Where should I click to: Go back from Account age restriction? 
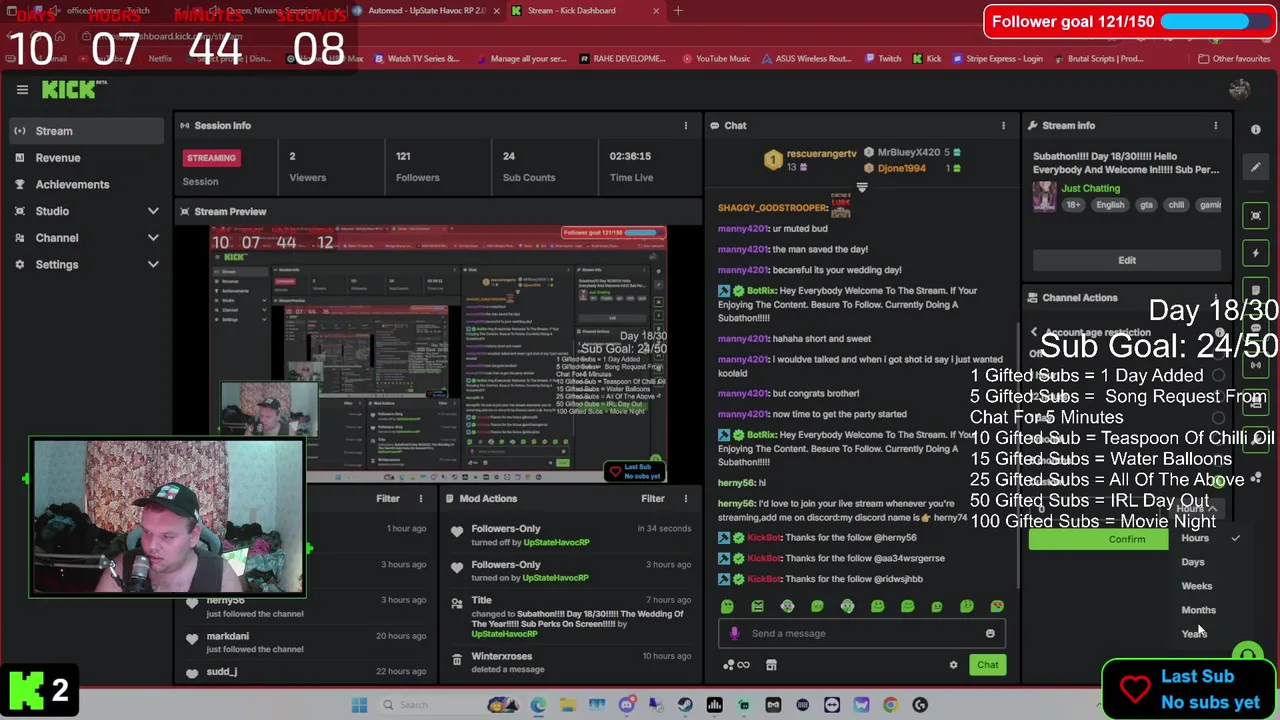coord(1034,332)
